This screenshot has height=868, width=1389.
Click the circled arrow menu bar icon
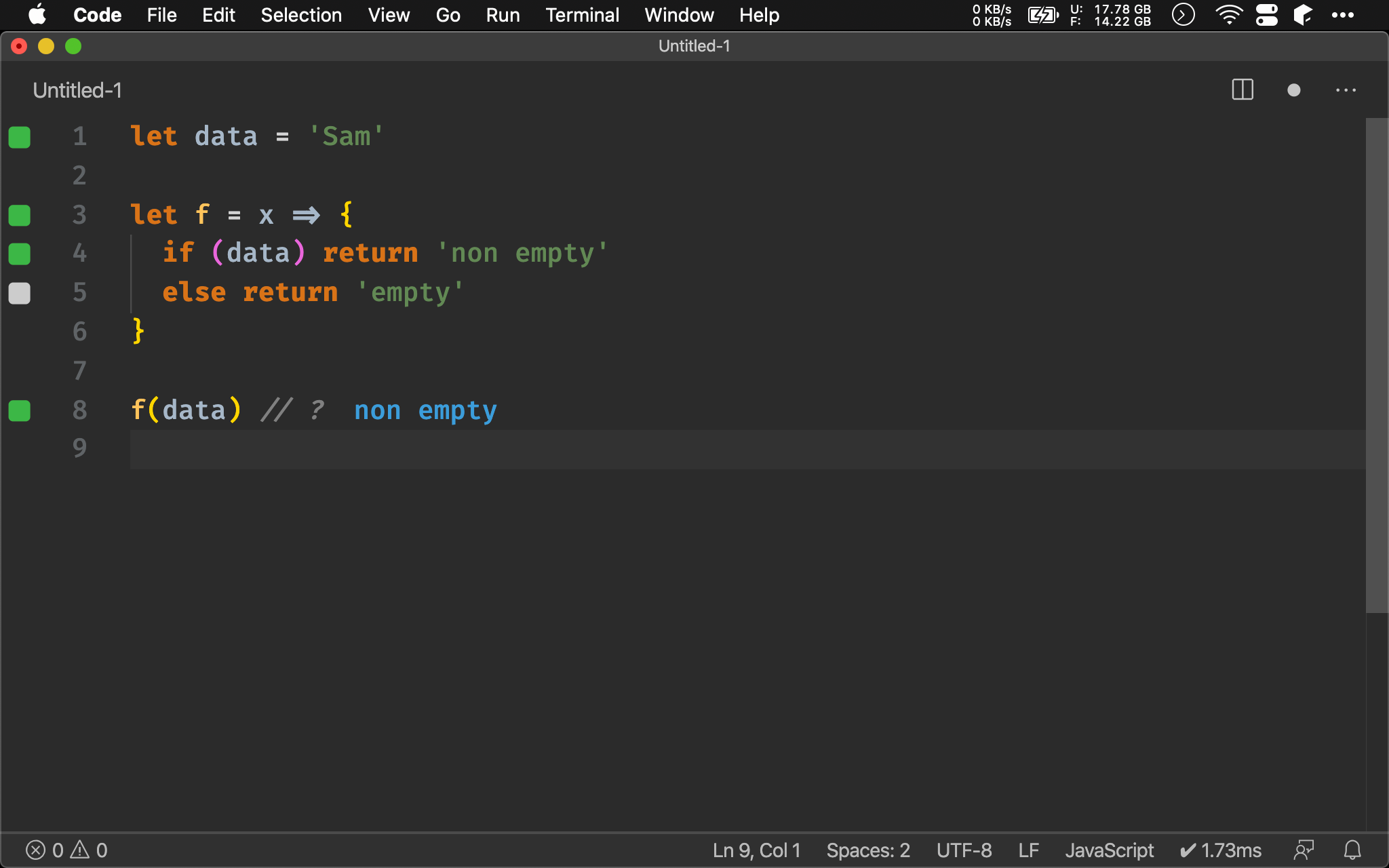point(1183,15)
